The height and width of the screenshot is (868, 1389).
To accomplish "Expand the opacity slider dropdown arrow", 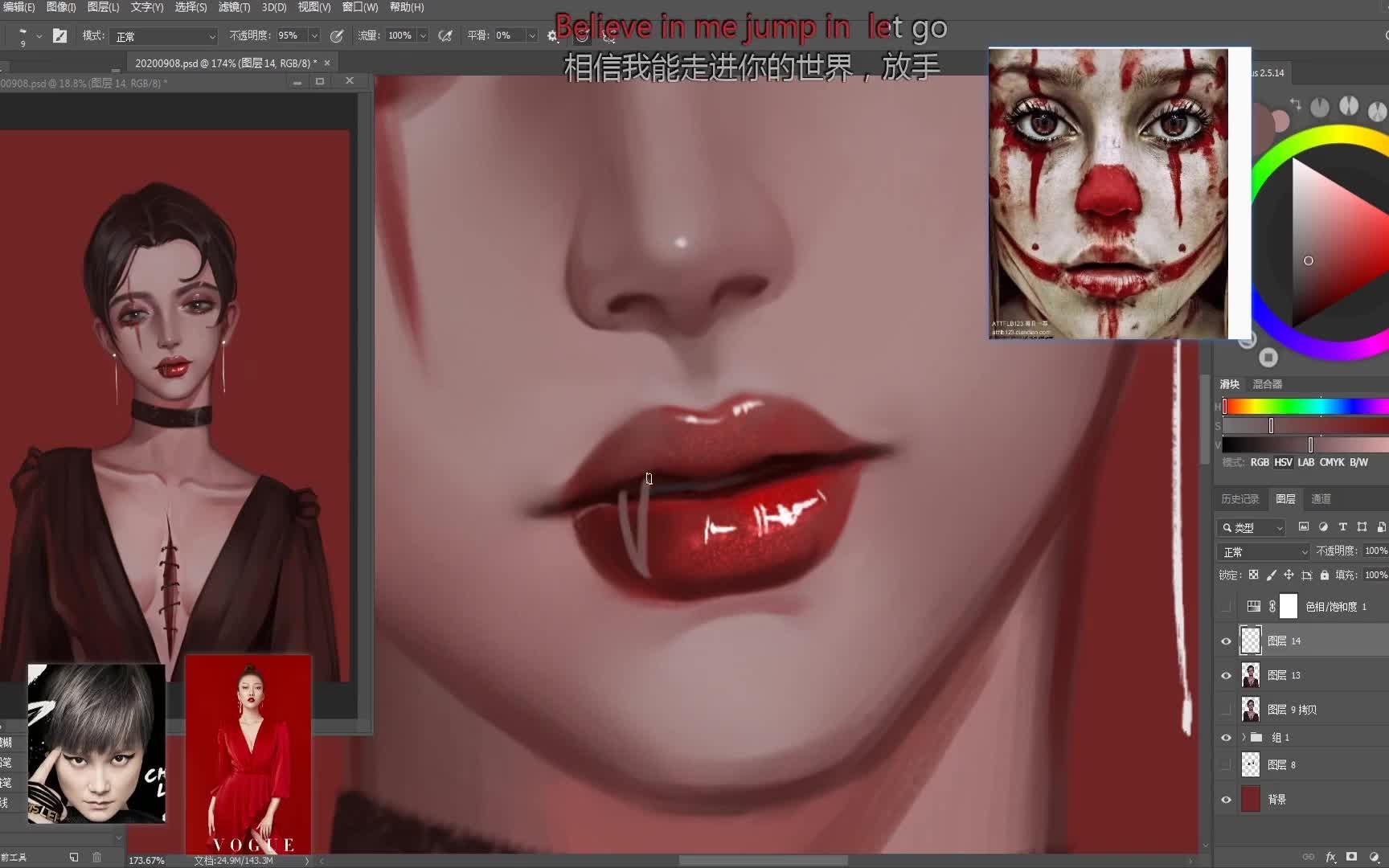I will [314, 35].
